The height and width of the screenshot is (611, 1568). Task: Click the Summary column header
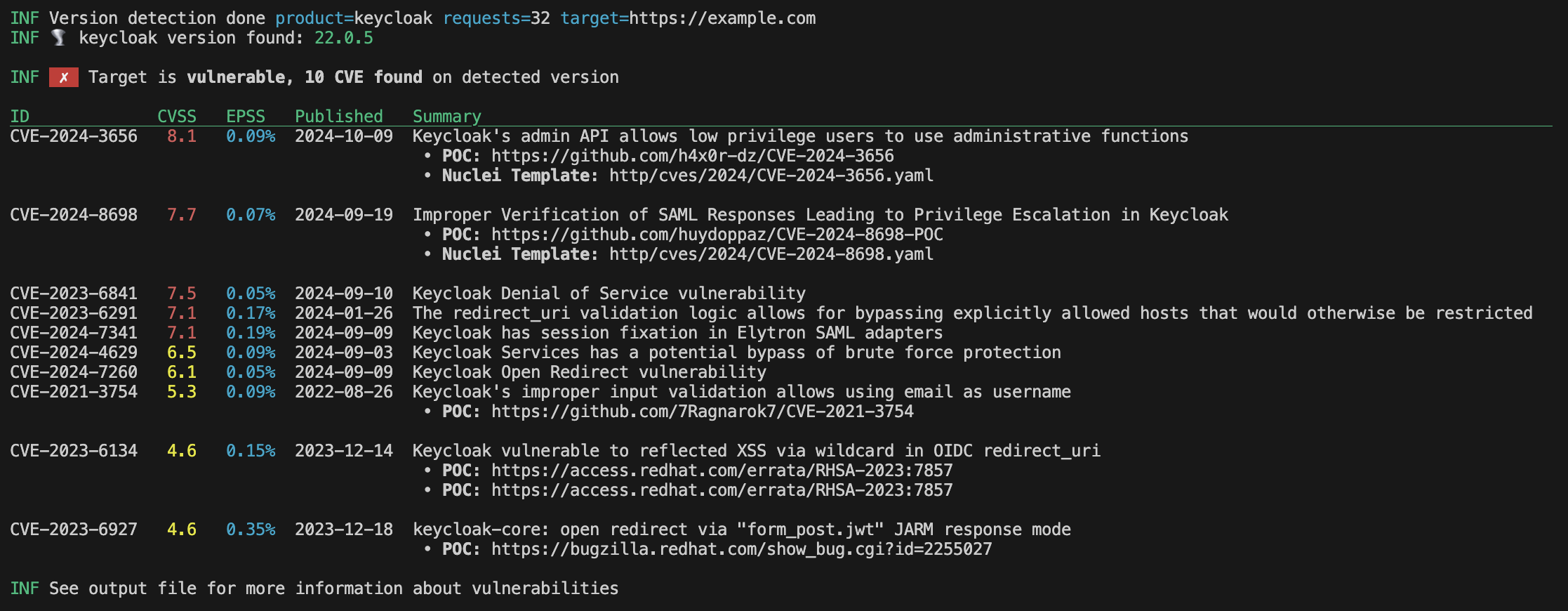click(447, 117)
